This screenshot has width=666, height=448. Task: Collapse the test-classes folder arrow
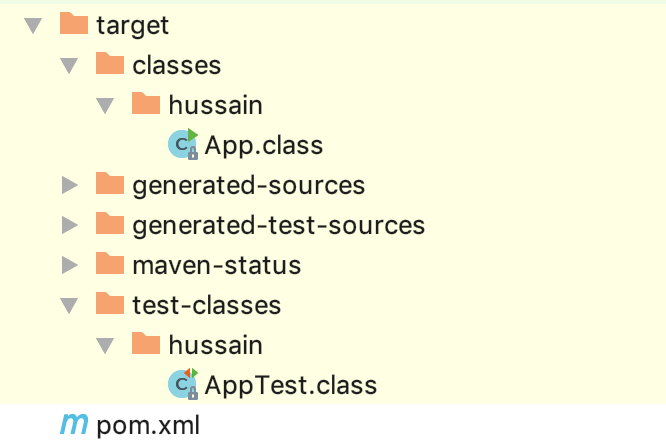coord(69,305)
